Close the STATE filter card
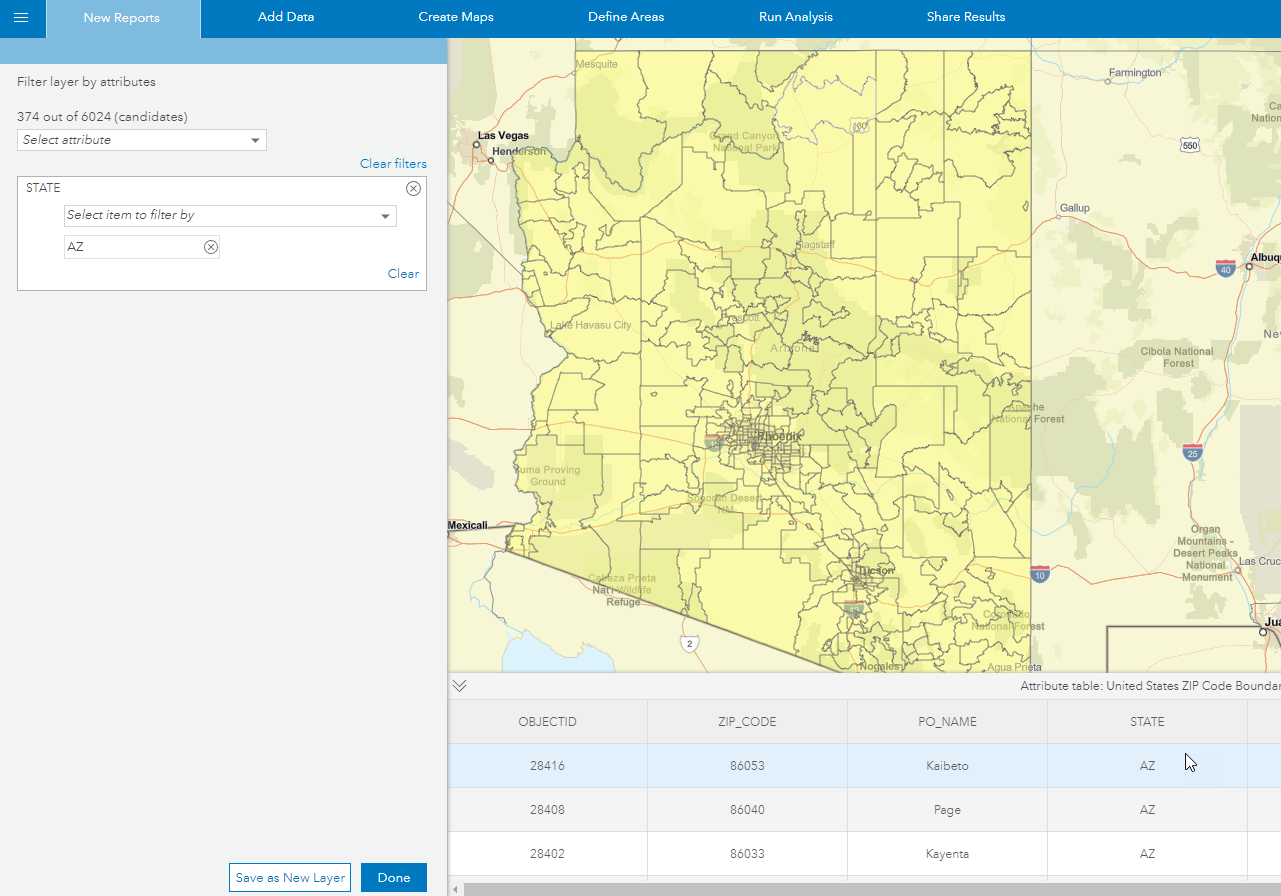Image resolution: width=1281 pixels, height=896 pixels. [x=413, y=188]
